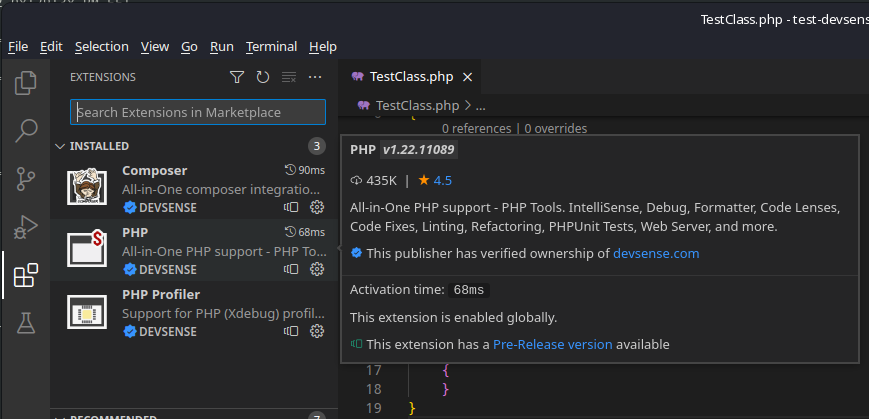Open the Testing flask icon
The height and width of the screenshot is (419, 869).
[26, 322]
